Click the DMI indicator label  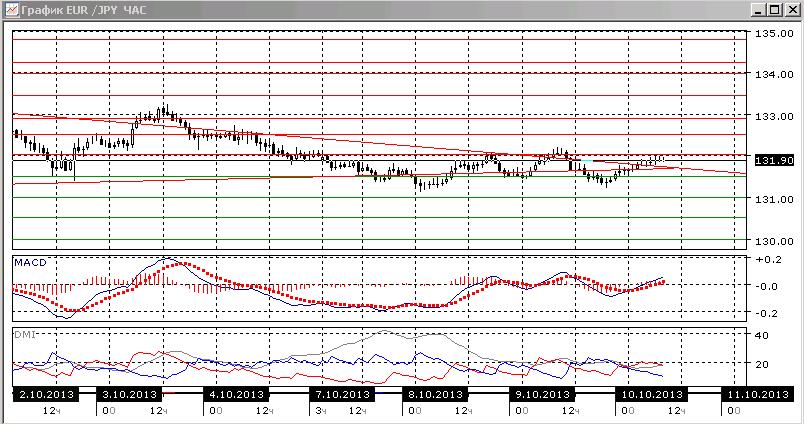(x=24, y=335)
